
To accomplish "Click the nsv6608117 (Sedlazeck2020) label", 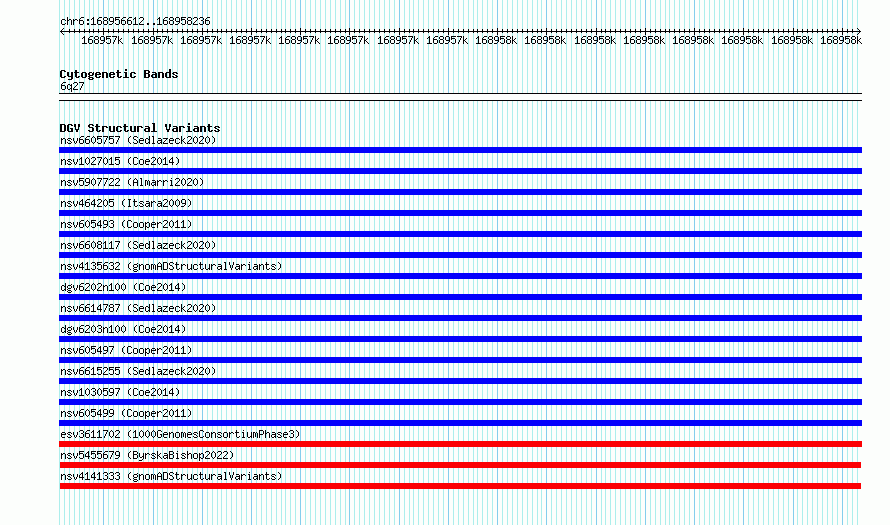I will coord(138,245).
